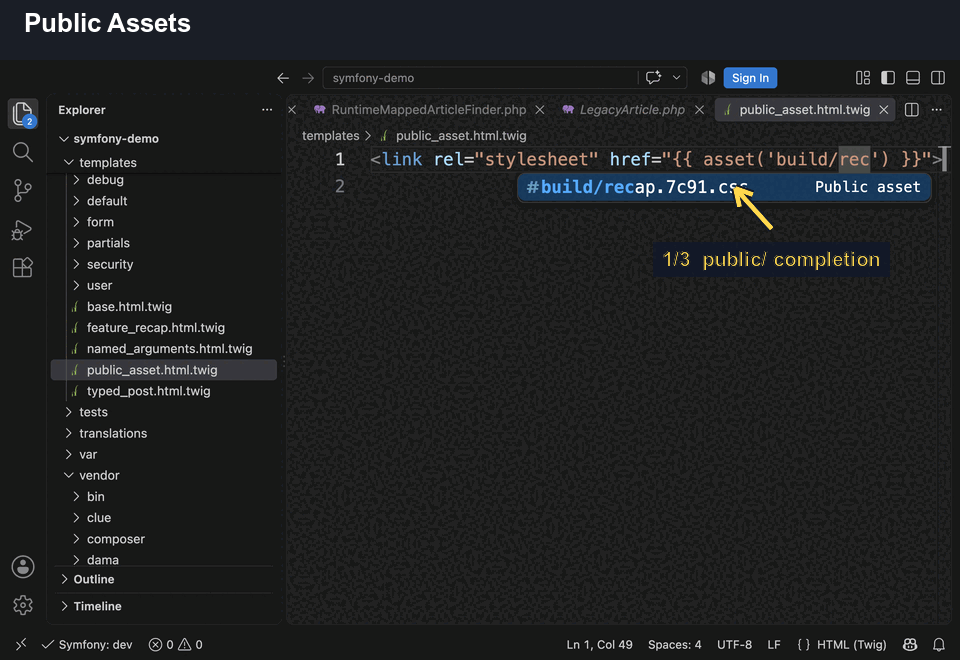This screenshot has height=660, width=960.
Task: Open the chat dropdown chevron
Action: tap(677, 78)
